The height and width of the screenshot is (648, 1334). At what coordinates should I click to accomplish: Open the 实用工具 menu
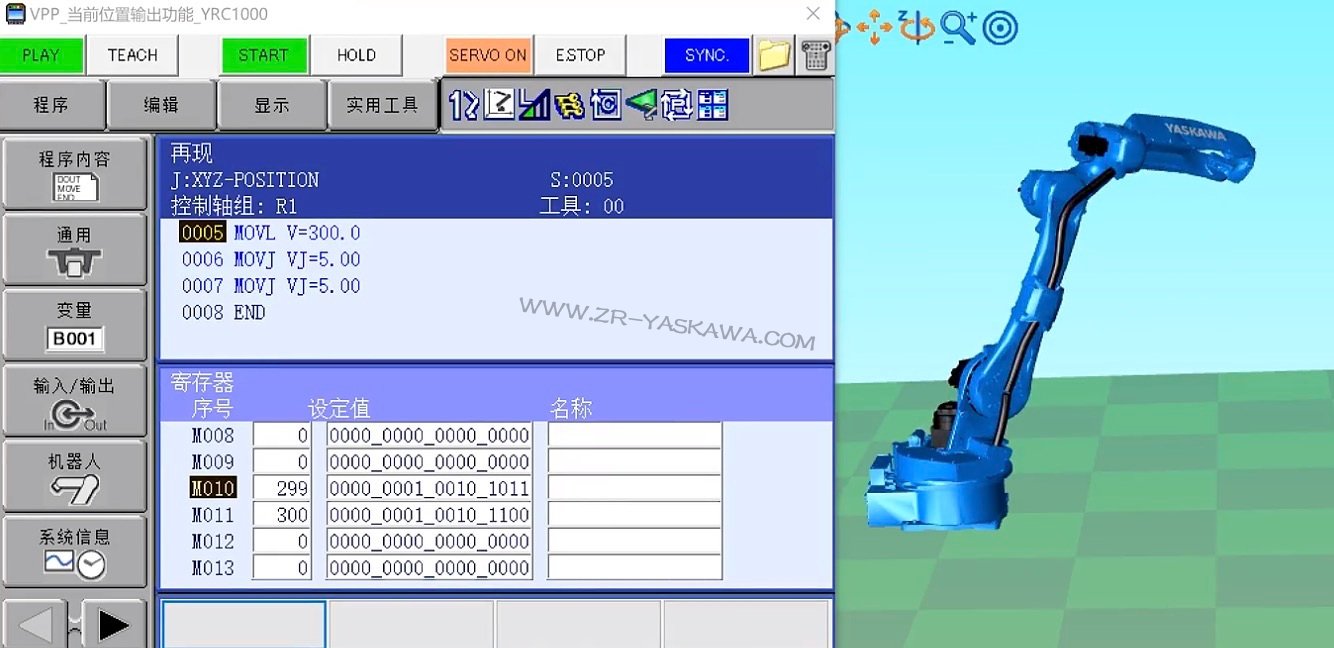pyautogui.click(x=383, y=105)
